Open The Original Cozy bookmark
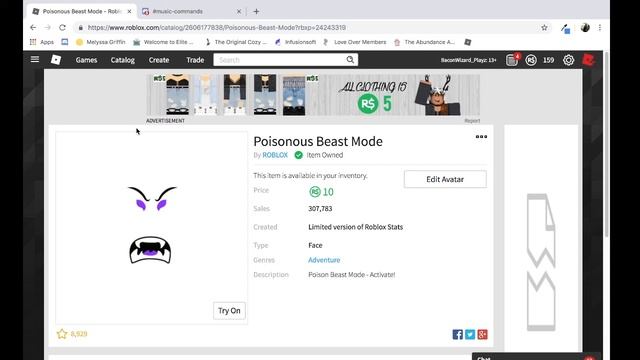Image resolution: width=640 pixels, height=360 pixels. tap(236, 42)
